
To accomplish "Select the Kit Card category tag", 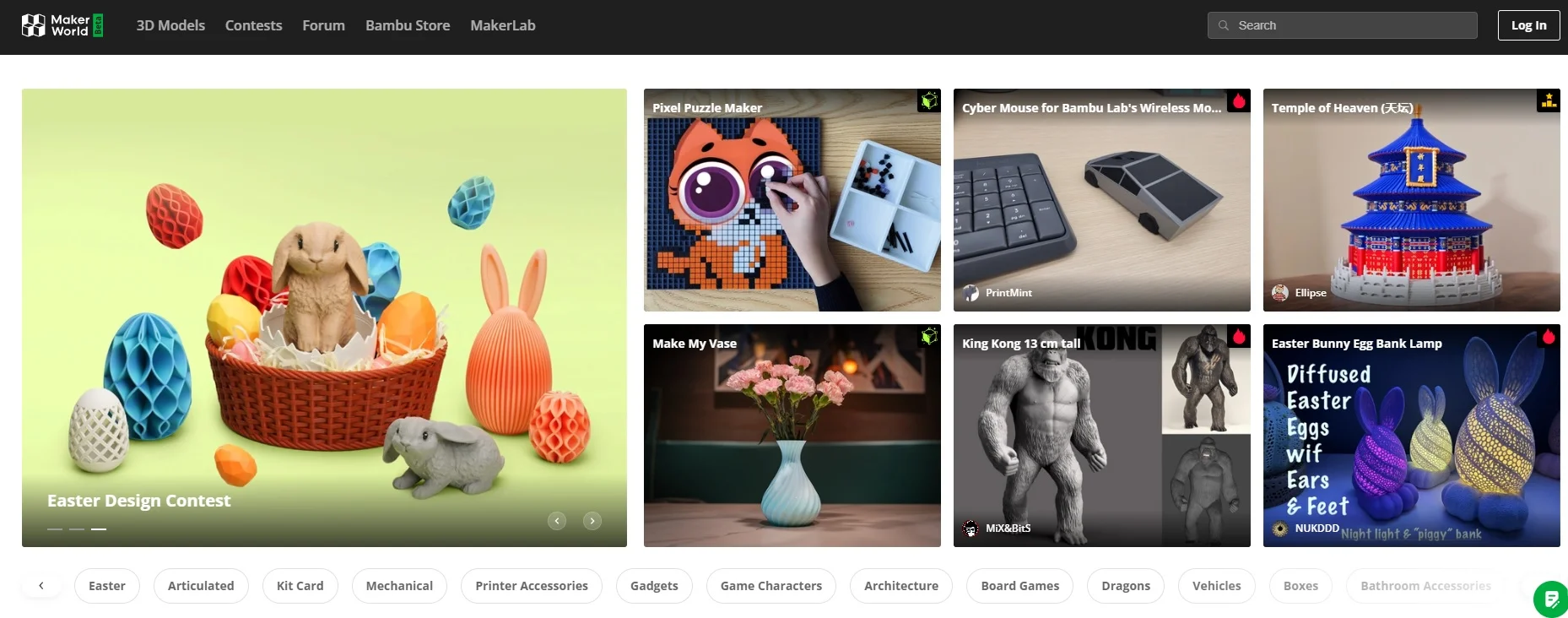I will (x=300, y=586).
